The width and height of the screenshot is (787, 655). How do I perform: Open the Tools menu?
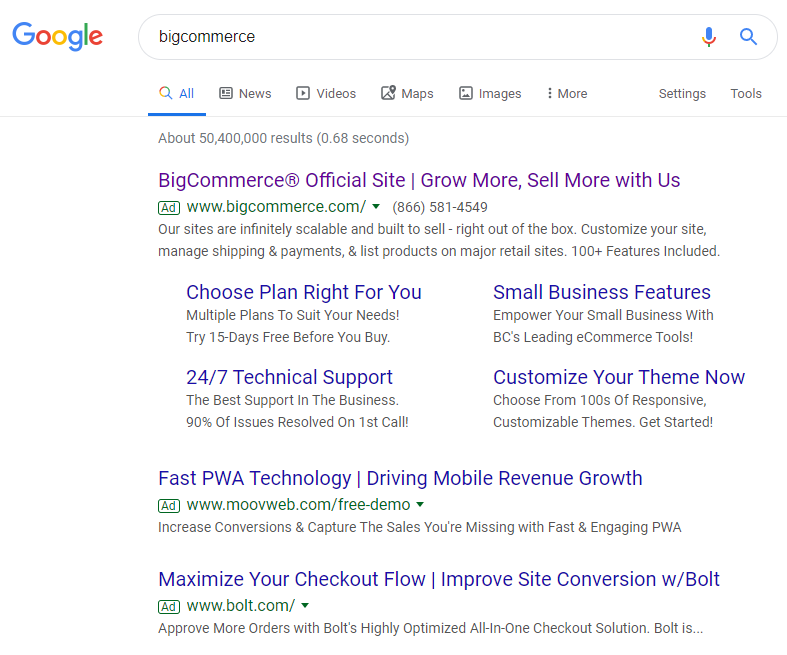(x=746, y=93)
